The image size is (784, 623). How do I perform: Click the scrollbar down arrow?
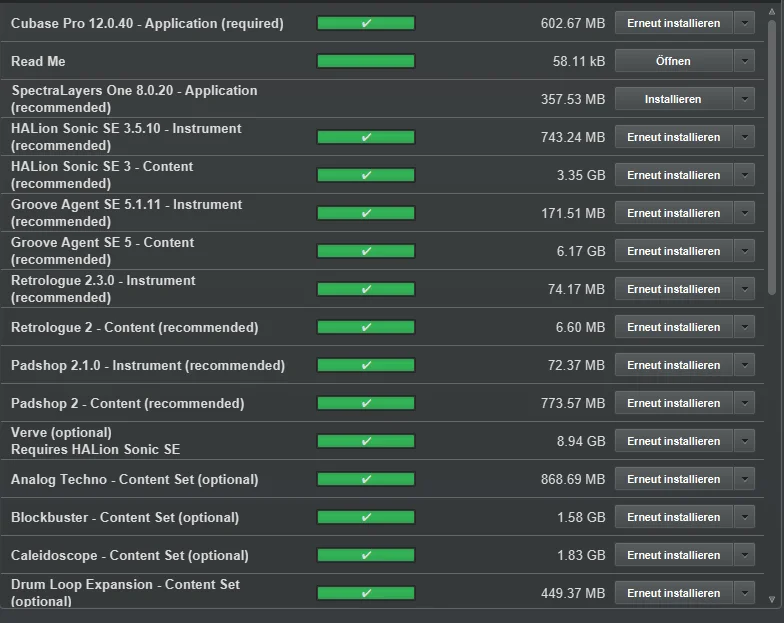772,599
